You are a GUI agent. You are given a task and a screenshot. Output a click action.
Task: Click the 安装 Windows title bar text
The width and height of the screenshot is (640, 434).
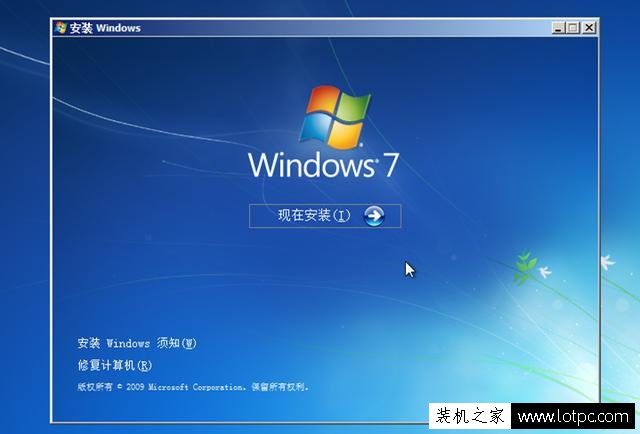coord(105,28)
